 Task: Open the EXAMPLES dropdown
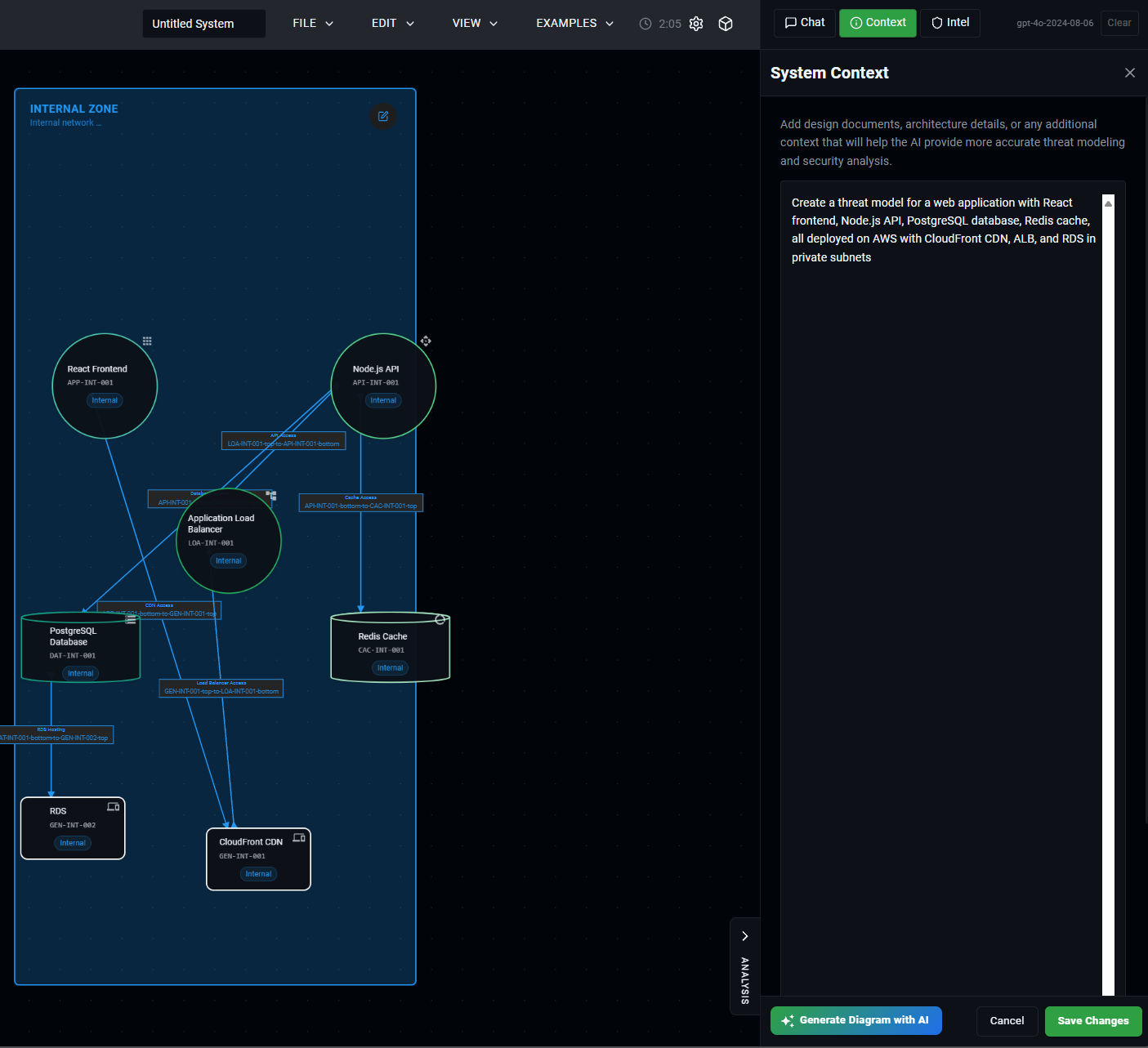click(x=574, y=23)
